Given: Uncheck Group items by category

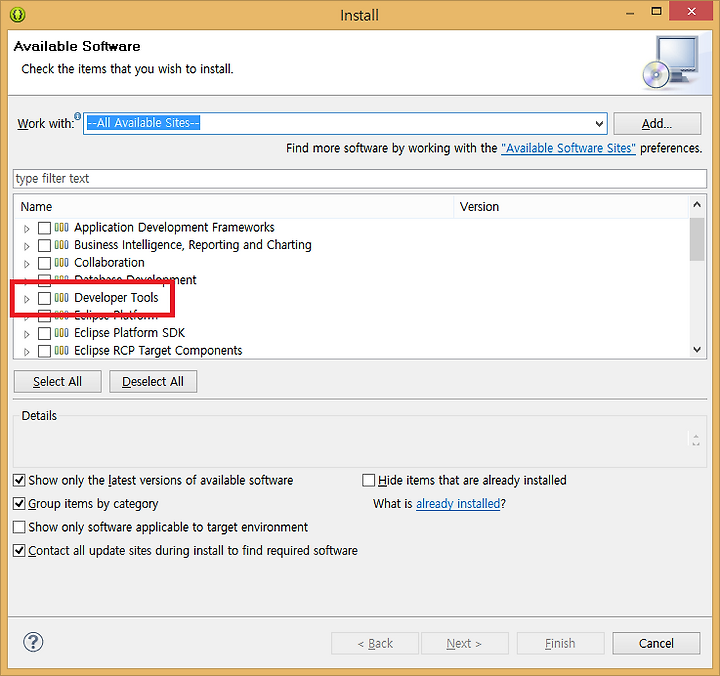Looking at the screenshot, I should coord(19,504).
